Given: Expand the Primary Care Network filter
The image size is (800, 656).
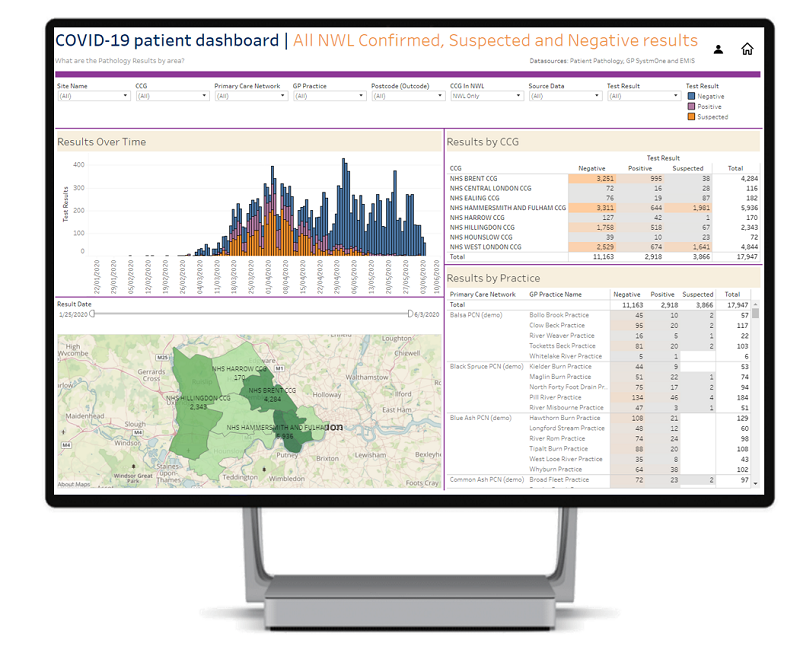Looking at the screenshot, I should (251, 96).
